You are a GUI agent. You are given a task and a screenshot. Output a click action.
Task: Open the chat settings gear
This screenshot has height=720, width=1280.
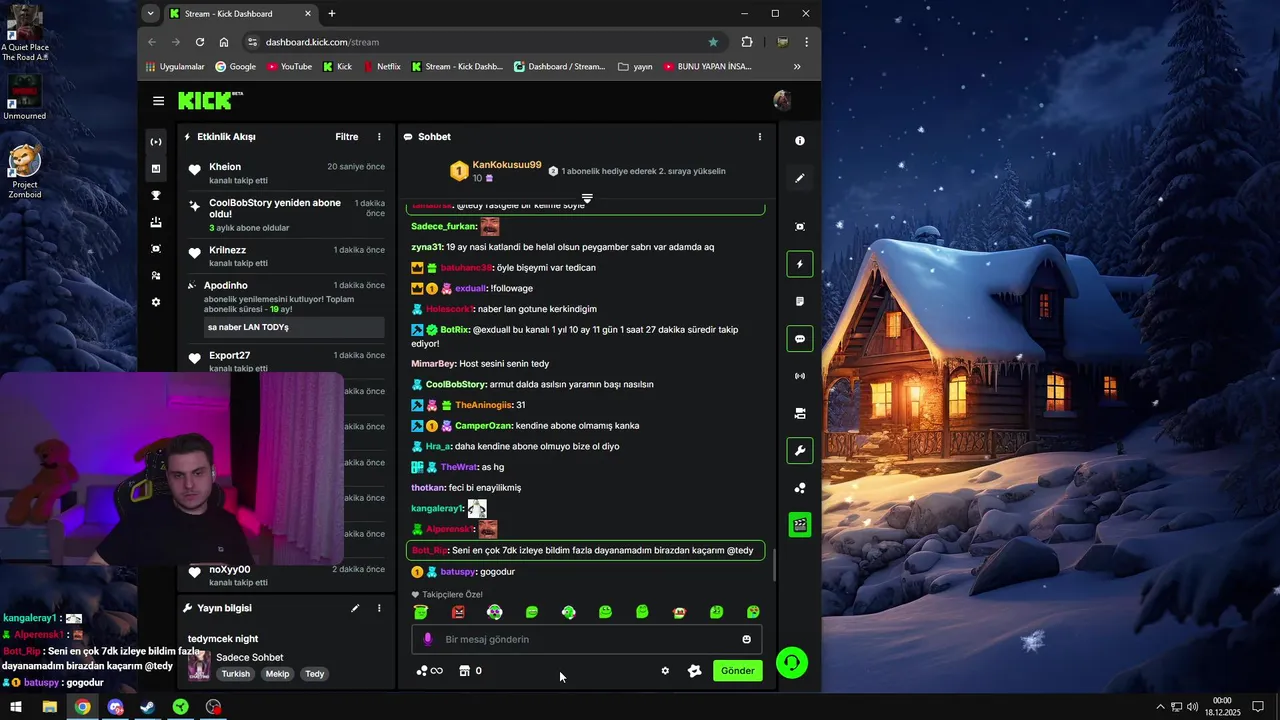click(665, 671)
